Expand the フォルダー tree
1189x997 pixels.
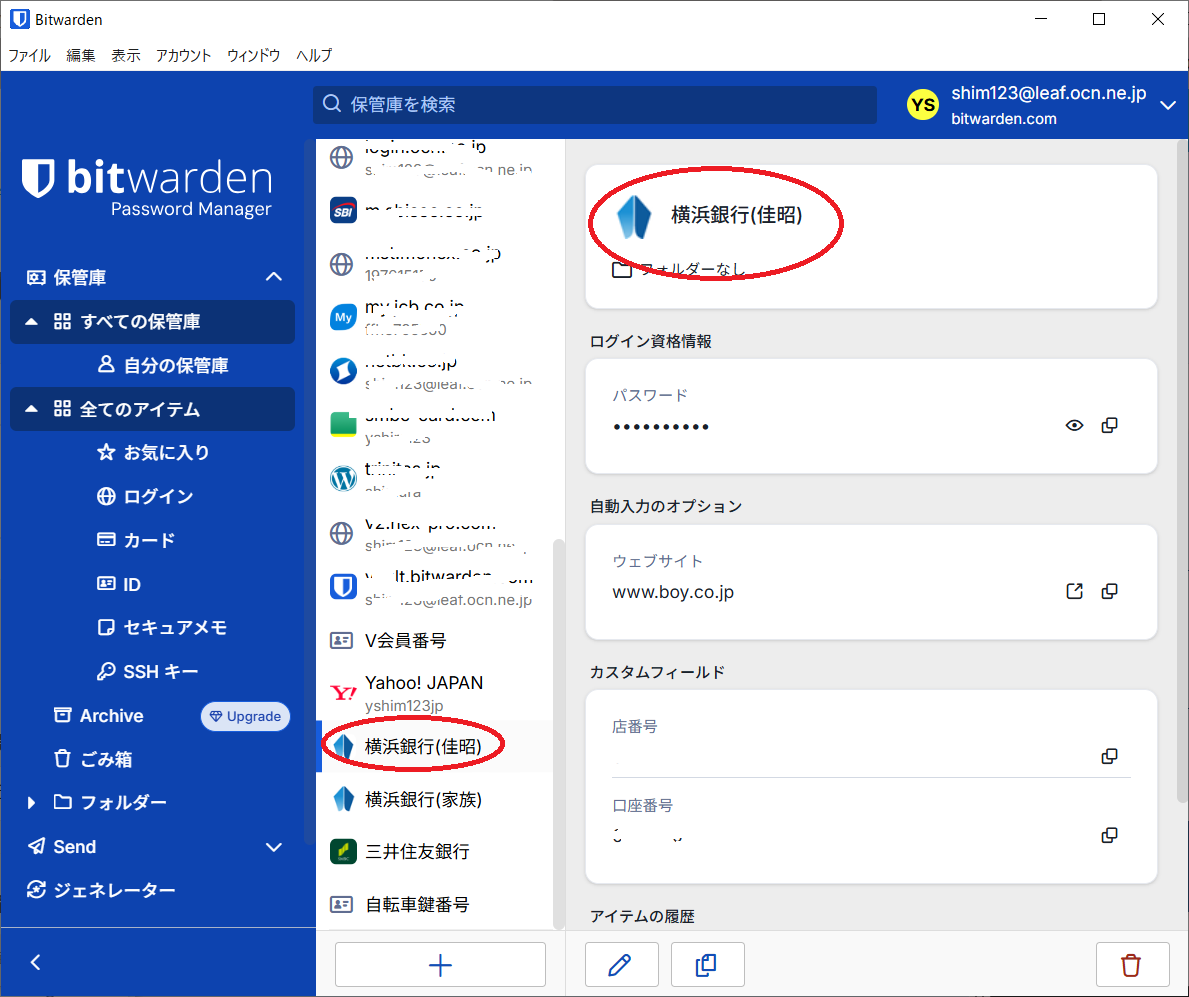point(31,803)
